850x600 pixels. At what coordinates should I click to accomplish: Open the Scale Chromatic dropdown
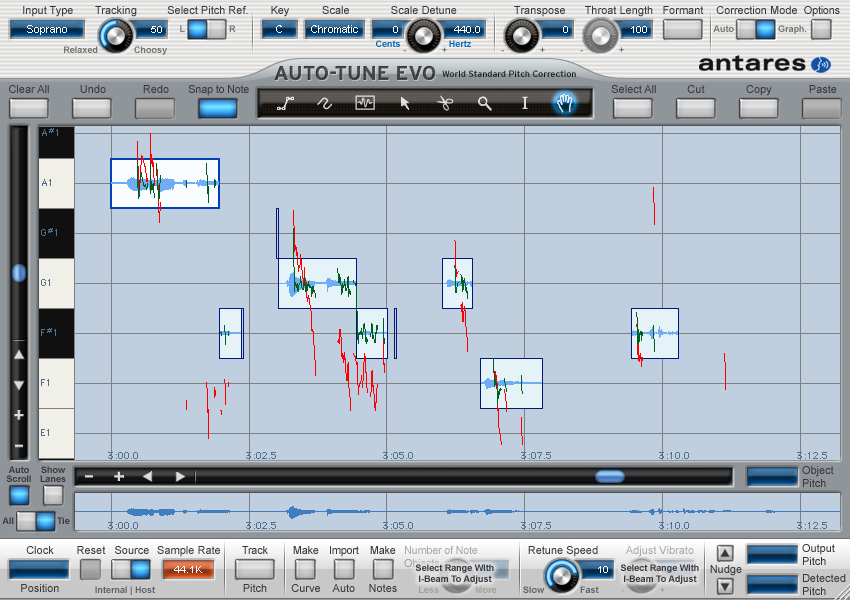[x=334, y=29]
